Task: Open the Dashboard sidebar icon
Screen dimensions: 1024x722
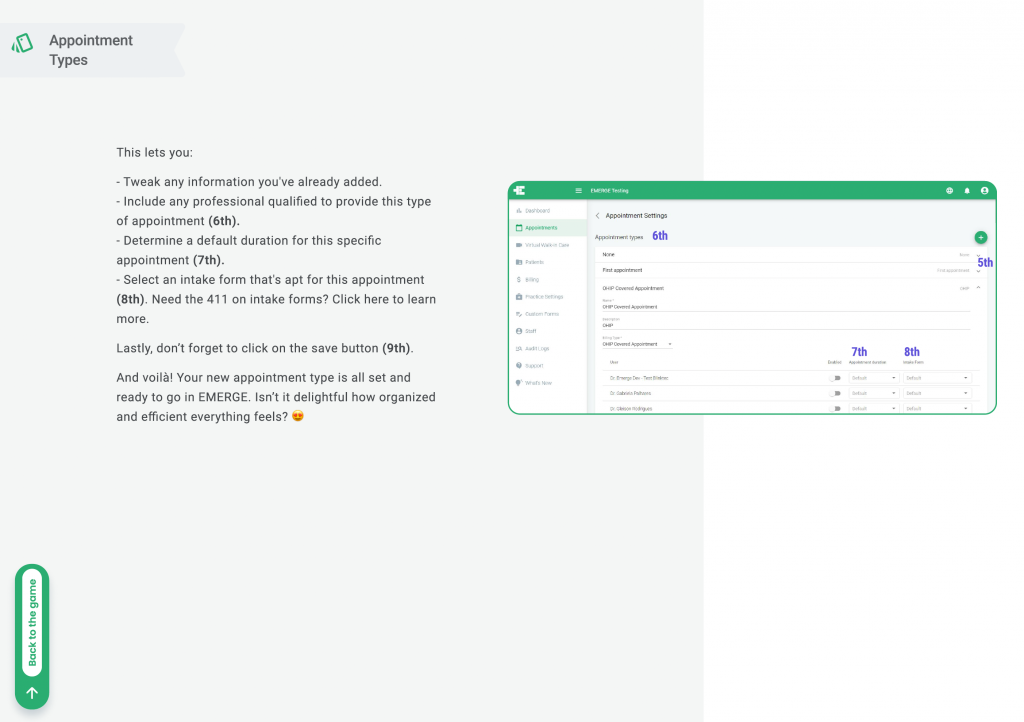Action: coord(518,211)
